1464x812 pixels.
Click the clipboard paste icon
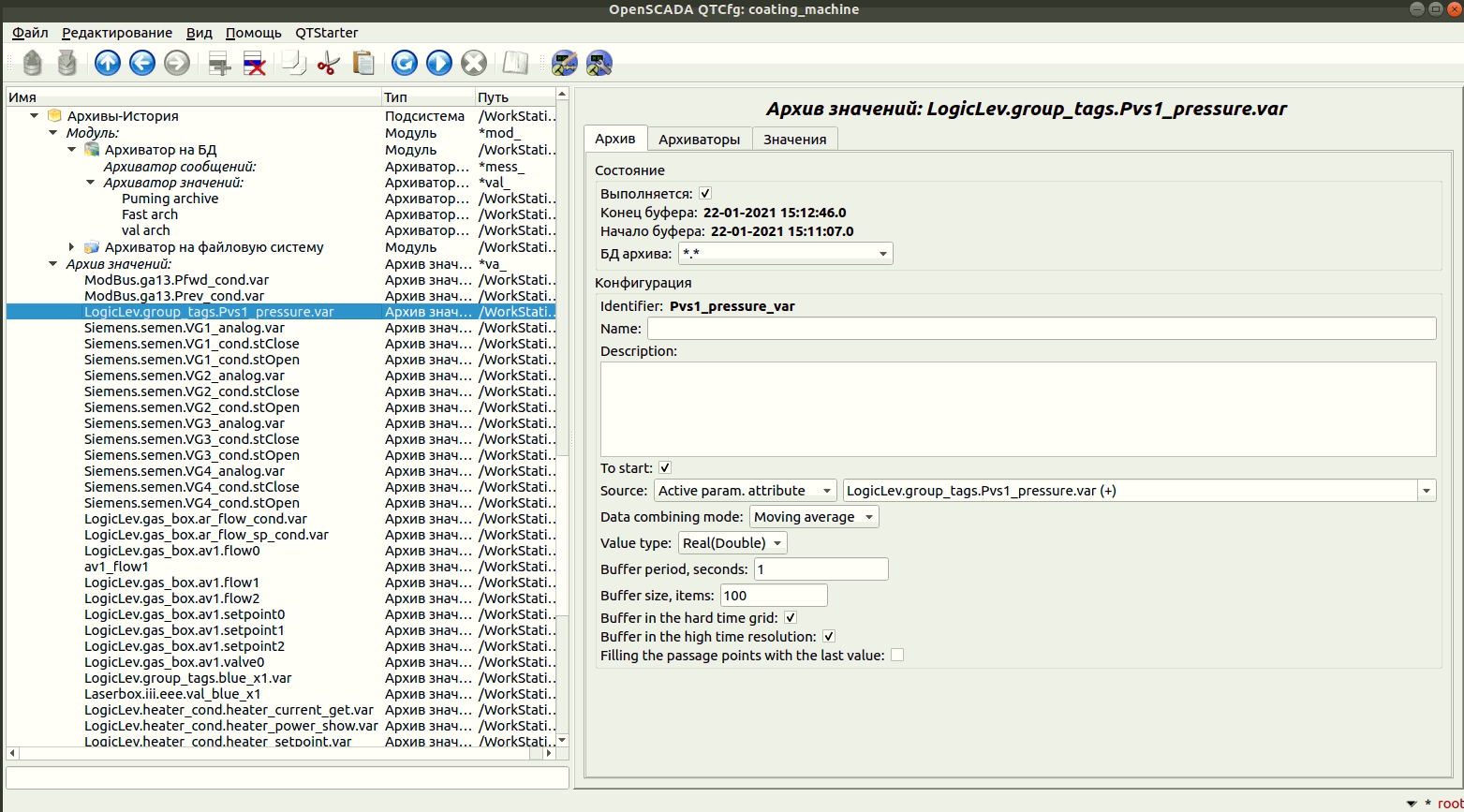tap(363, 63)
